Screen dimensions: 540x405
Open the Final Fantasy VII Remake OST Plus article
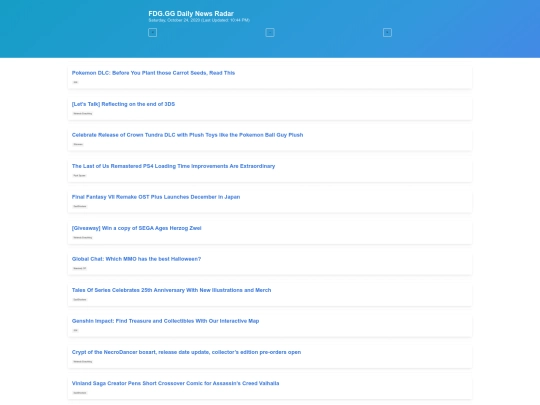coord(156,197)
